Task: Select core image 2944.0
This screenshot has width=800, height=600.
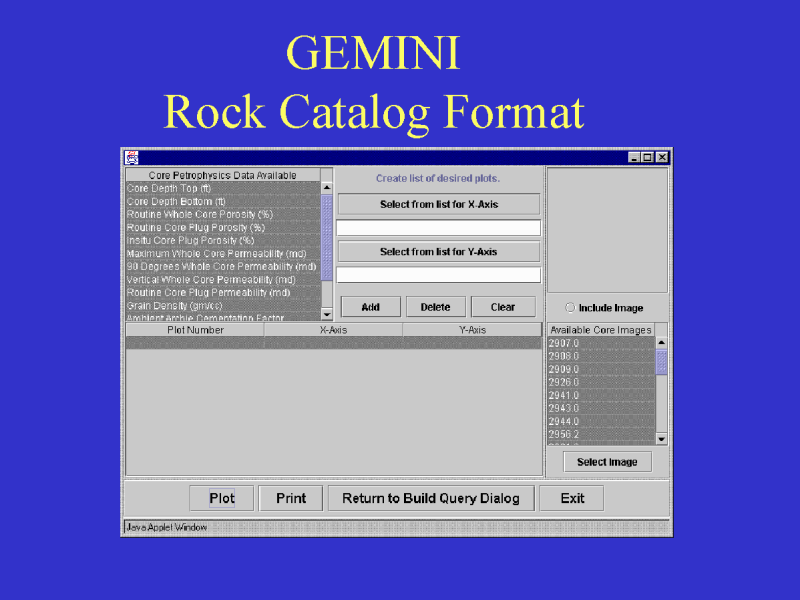Action: click(x=602, y=421)
